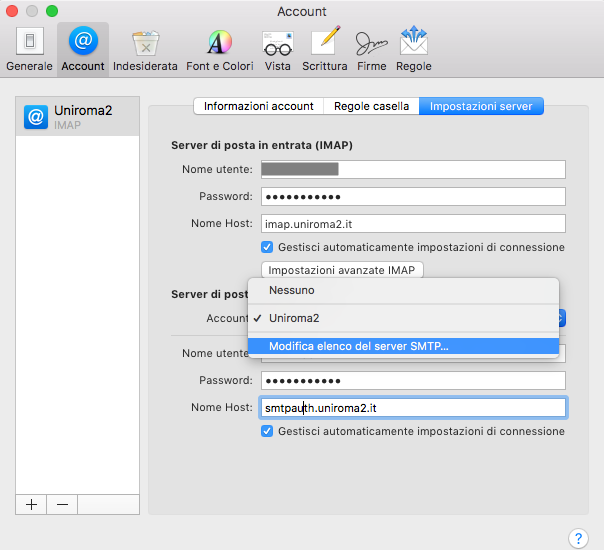Open Firme signatures preferences
The width and height of the screenshot is (604, 550).
[x=371, y=49]
